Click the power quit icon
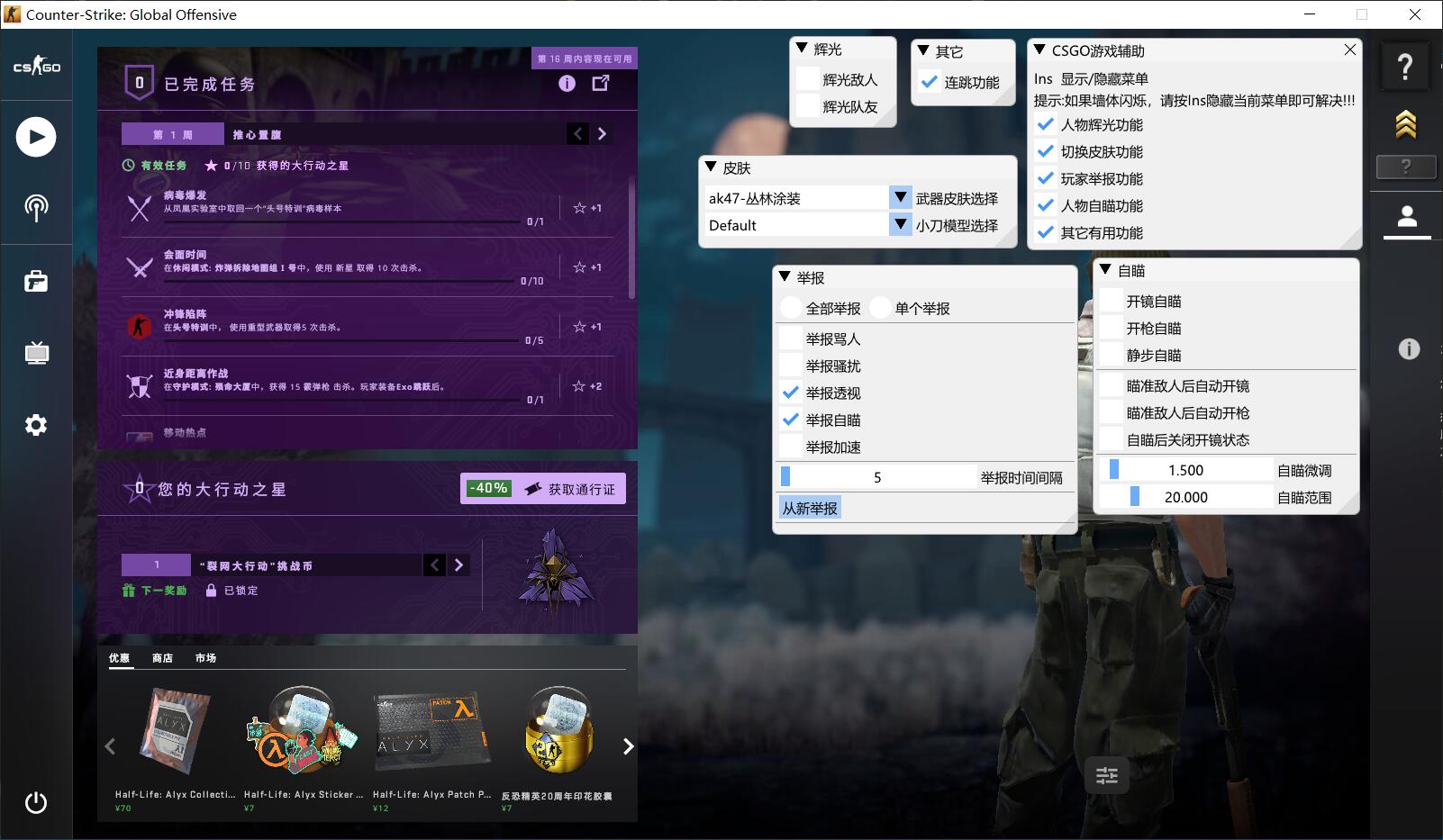The image size is (1443, 840). [x=36, y=802]
